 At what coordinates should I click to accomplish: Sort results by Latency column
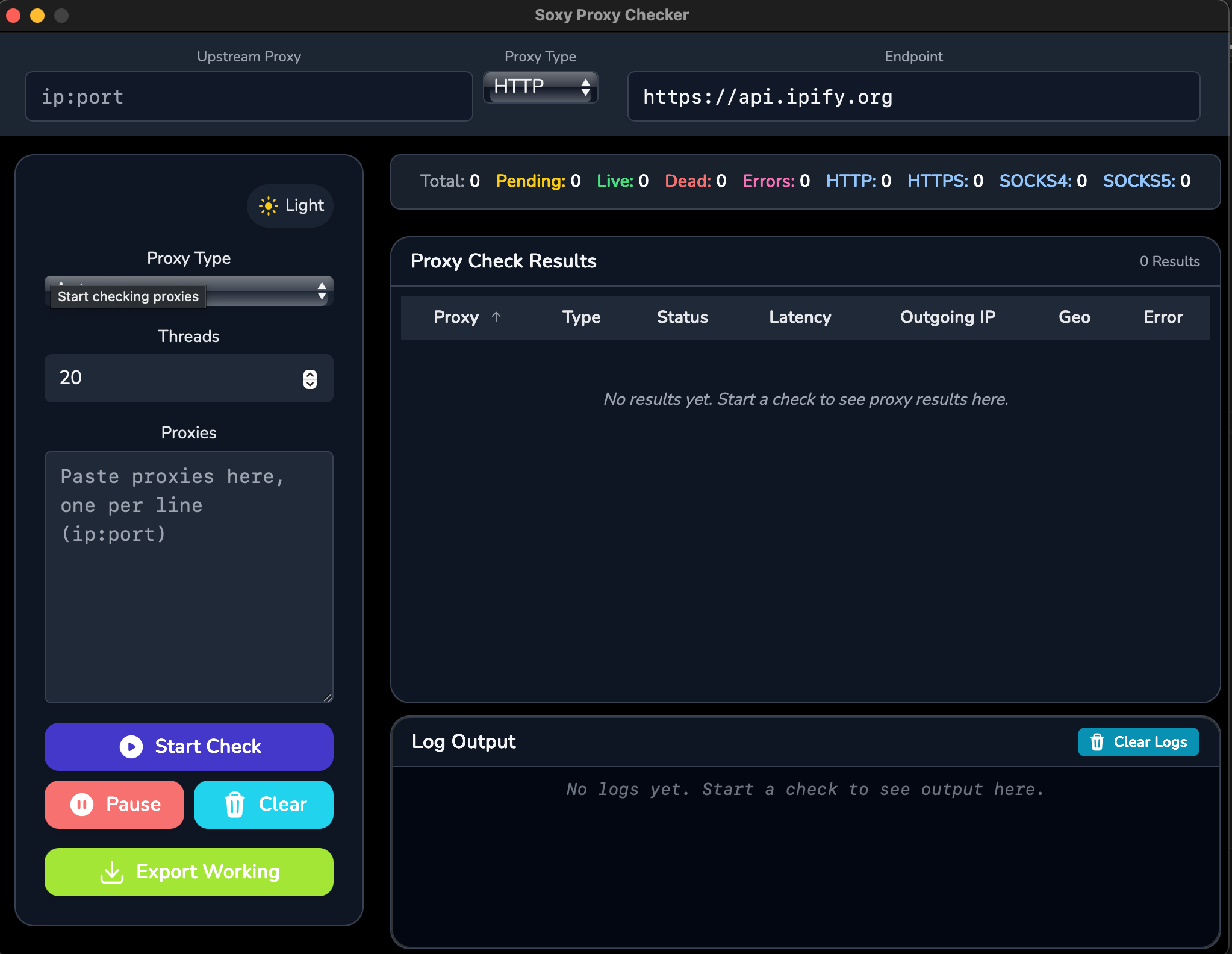[800, 317]
